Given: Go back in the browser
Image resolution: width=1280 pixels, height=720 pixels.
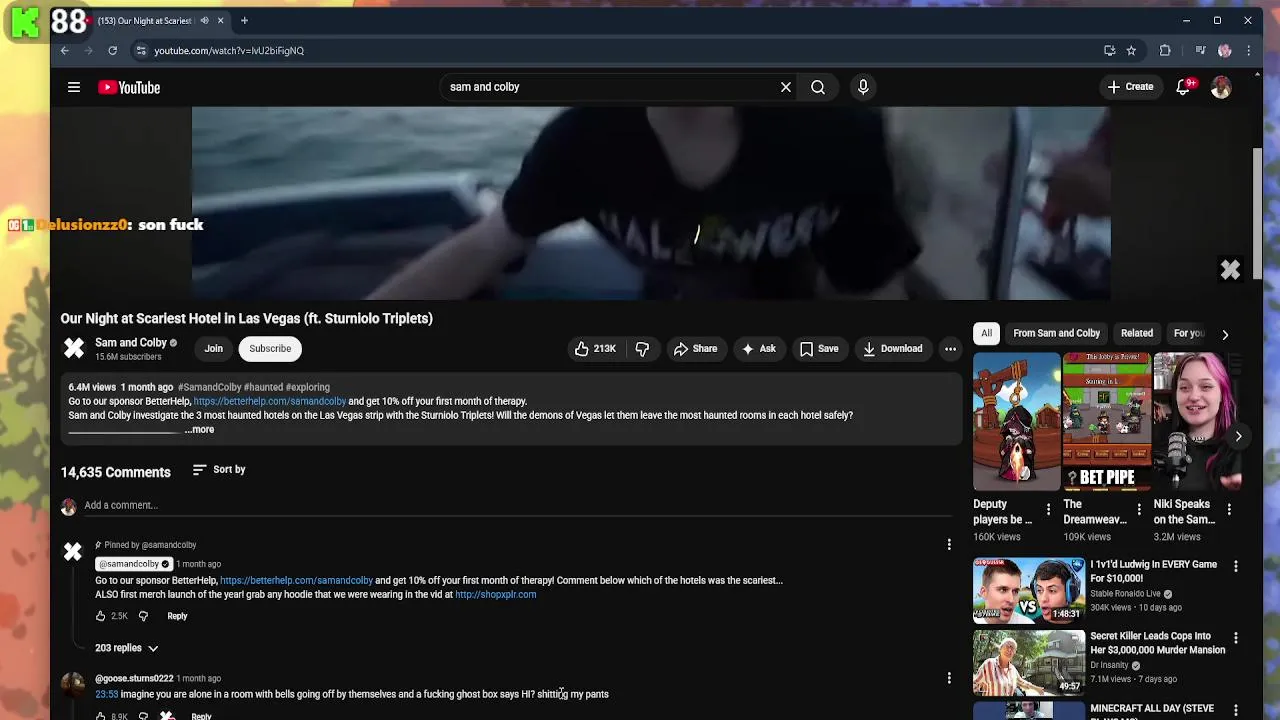Looking at the screenshot, I should (x=65, y=50).
